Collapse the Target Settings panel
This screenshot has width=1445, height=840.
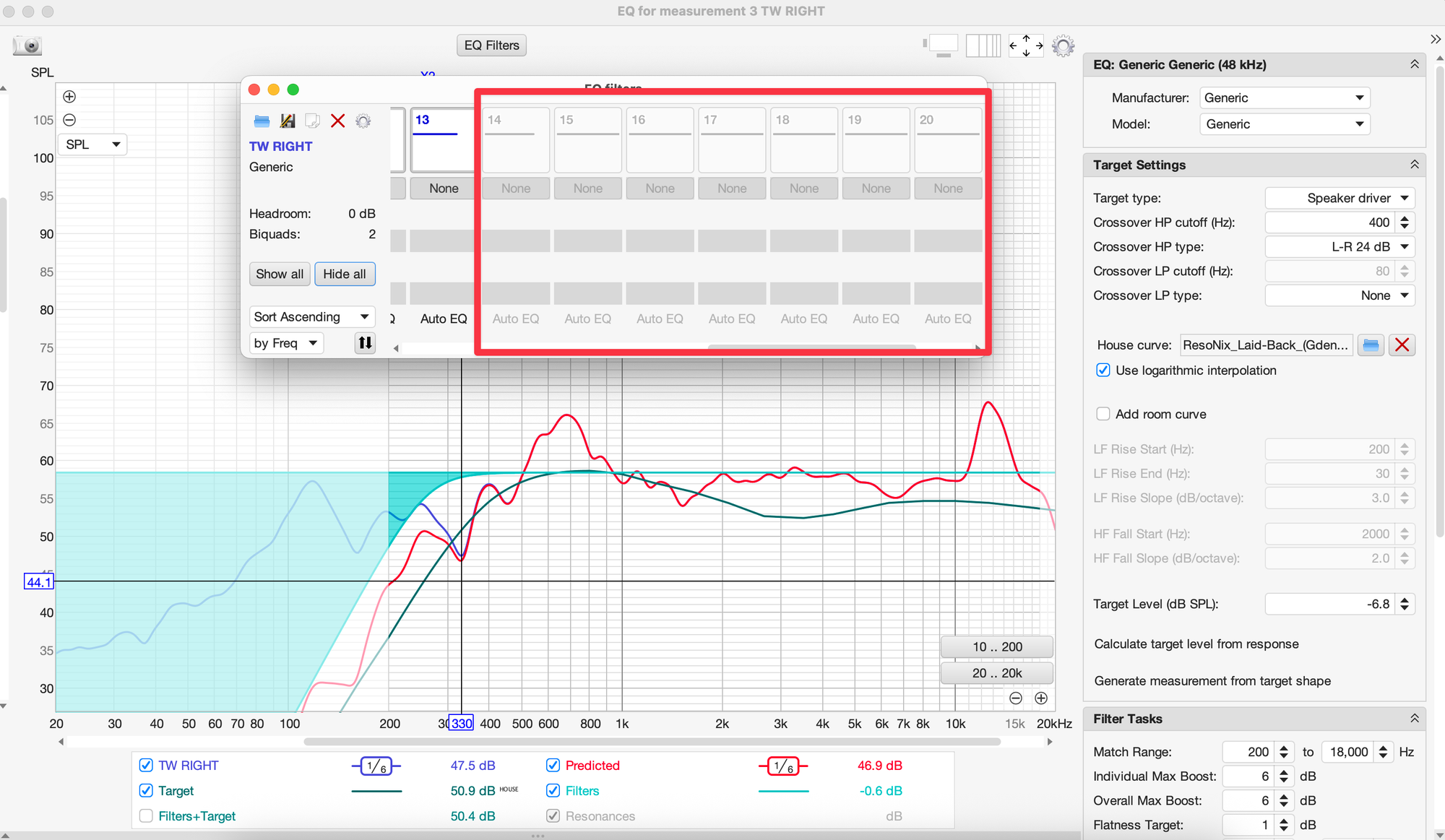point(1414,165)
